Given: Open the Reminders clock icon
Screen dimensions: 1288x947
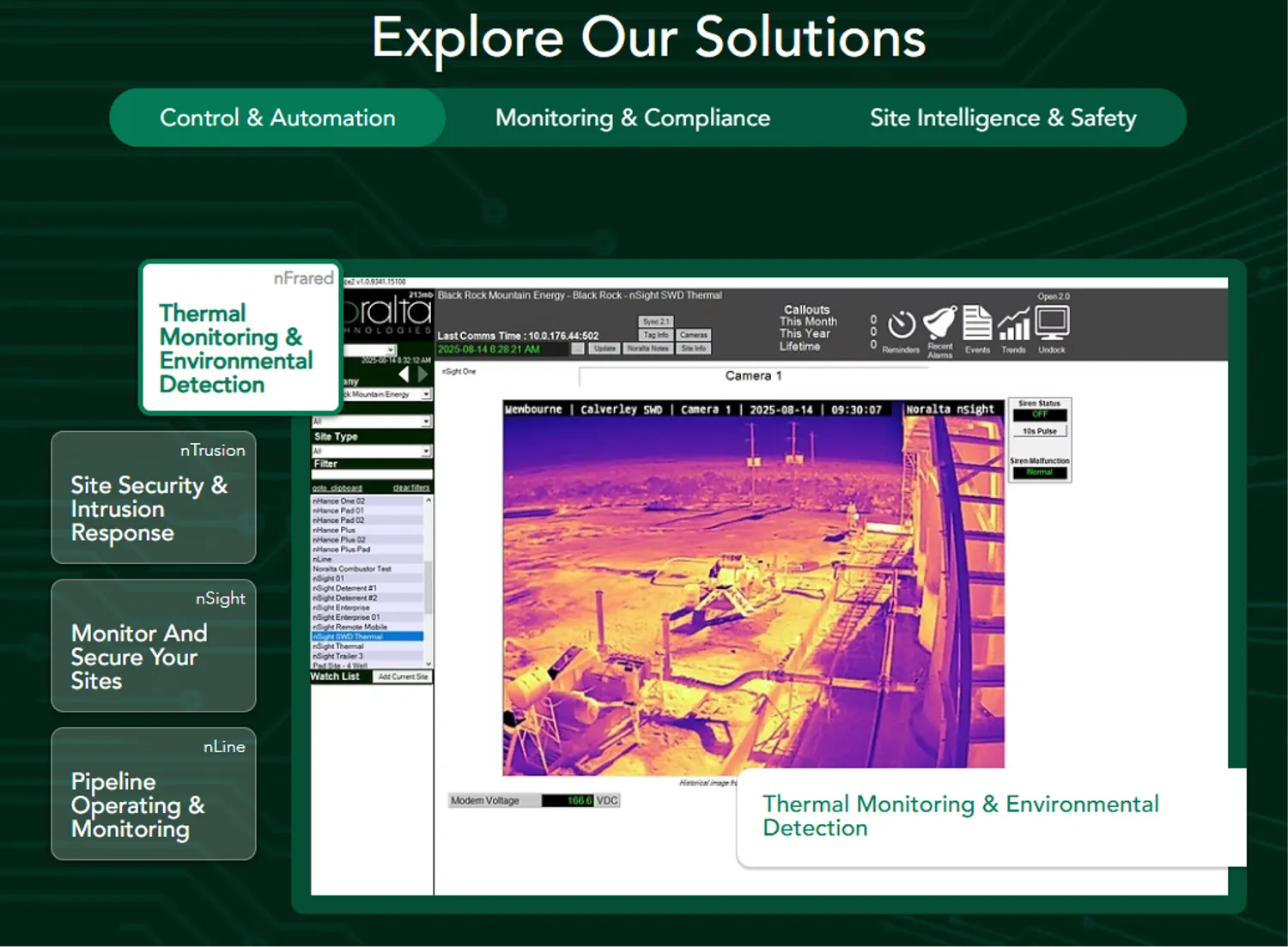Looking at the screenshot, I should pos(901,326).
